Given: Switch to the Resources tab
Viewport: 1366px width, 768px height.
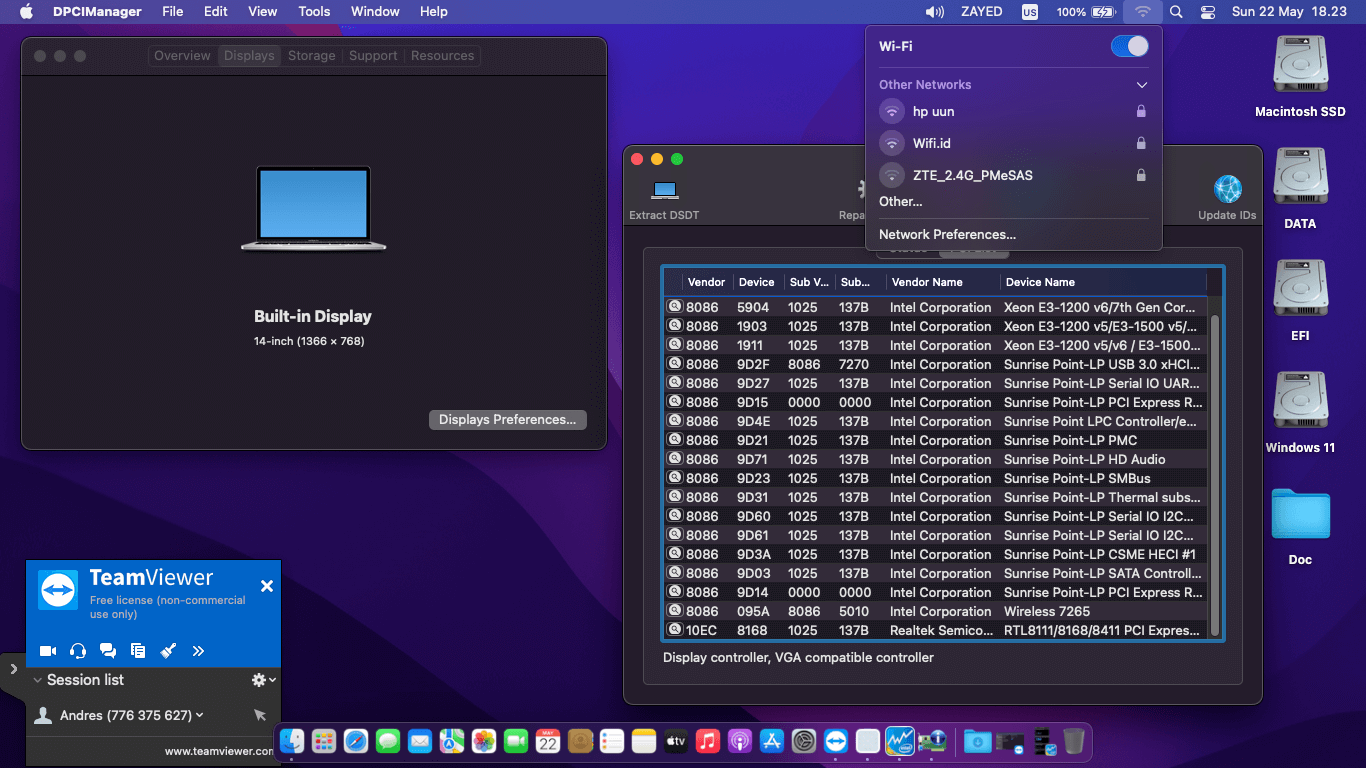Looking at the screenshot, I should point(442,56).
